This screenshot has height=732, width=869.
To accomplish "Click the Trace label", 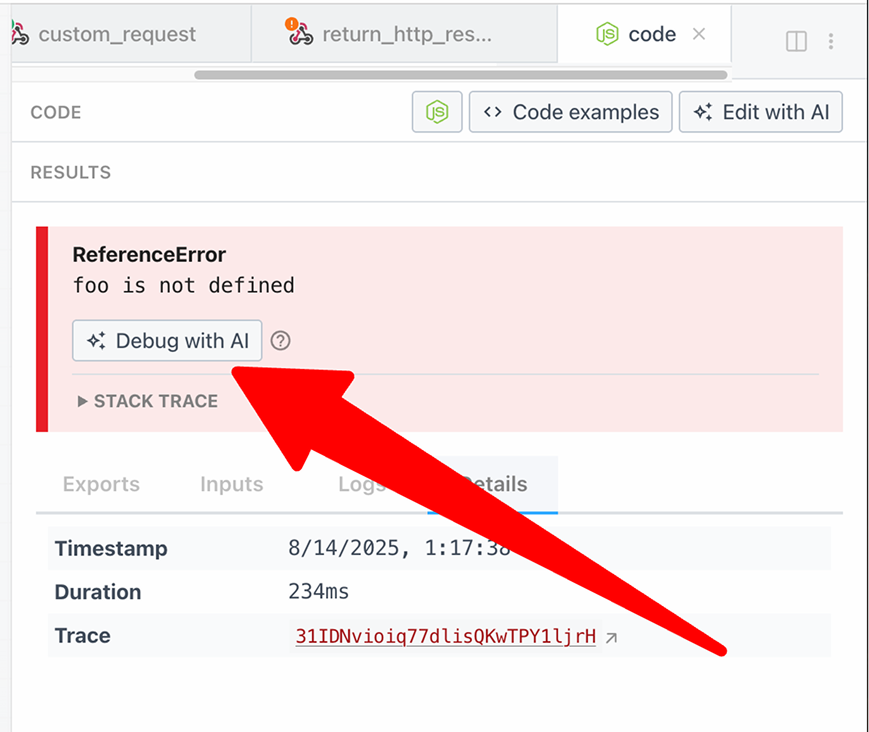I will pyautogui.click(x=83, y=636).
